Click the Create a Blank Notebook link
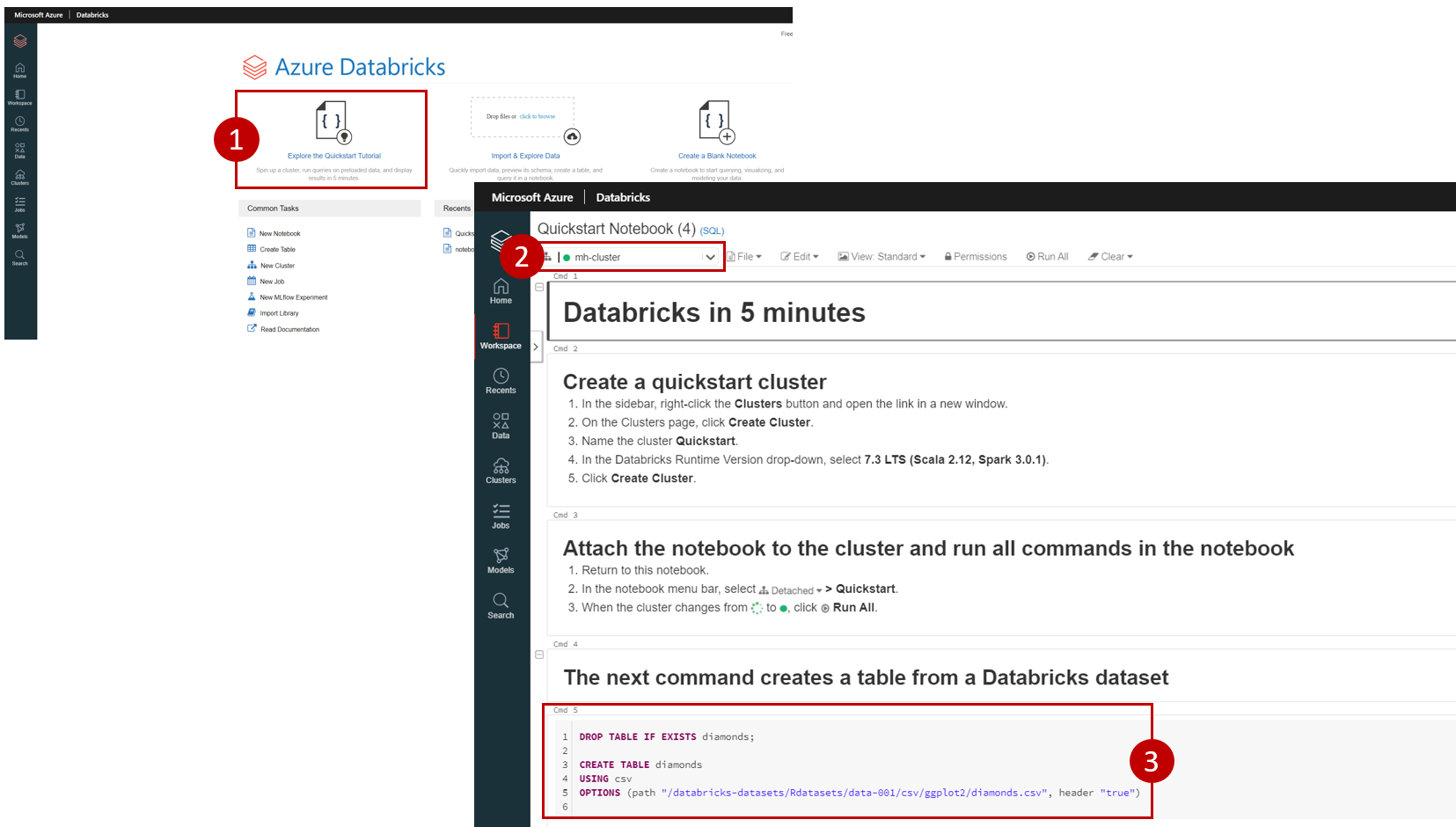The image size is (1456, 827). click(x=717, y=156)
